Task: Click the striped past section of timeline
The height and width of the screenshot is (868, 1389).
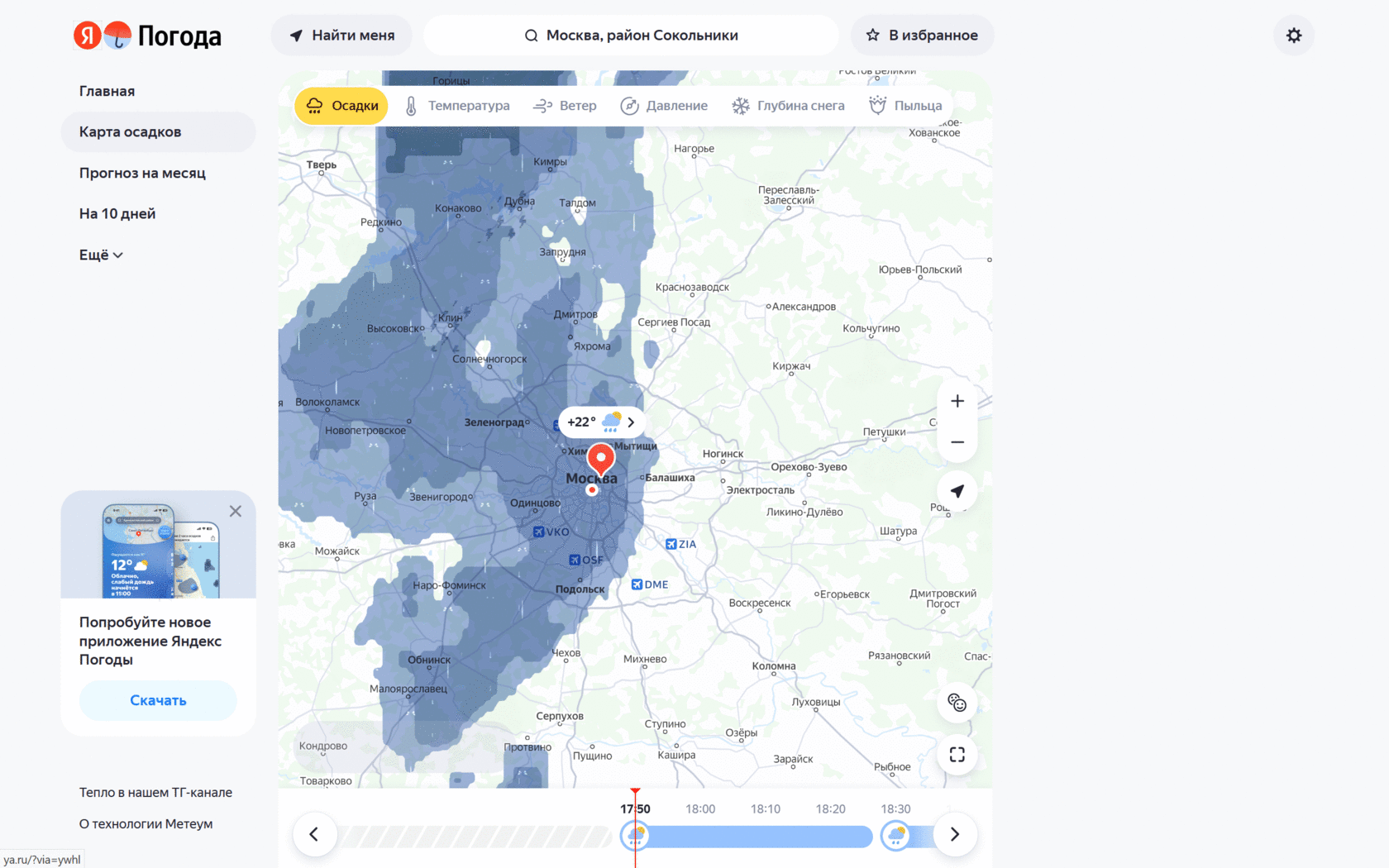Action: click(477, 836)
